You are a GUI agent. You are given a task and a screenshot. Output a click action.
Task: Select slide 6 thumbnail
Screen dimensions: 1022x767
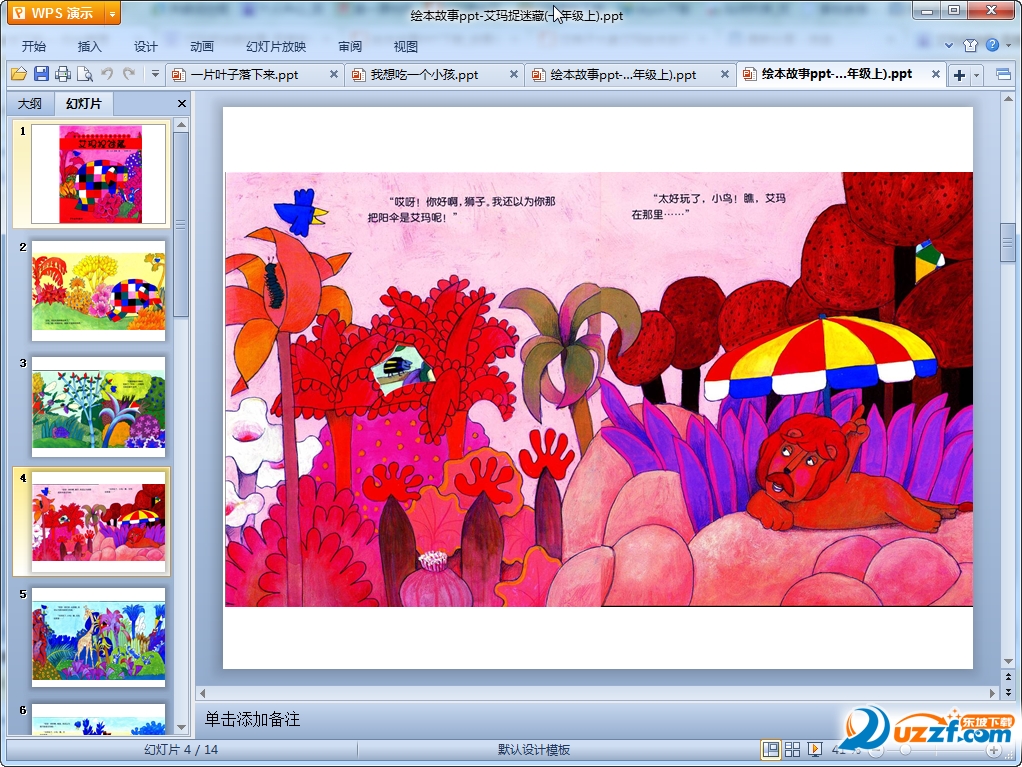tap(98, 719)
